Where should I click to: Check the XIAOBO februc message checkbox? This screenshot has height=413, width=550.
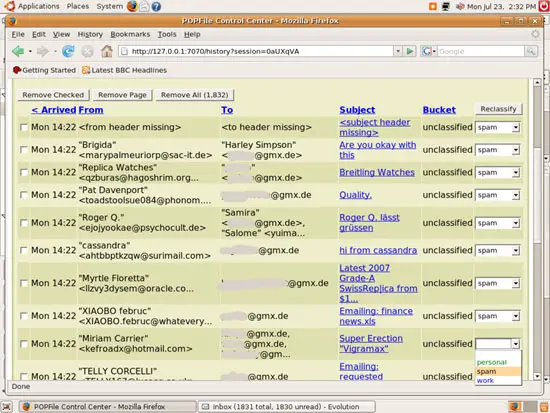point(24,316)
